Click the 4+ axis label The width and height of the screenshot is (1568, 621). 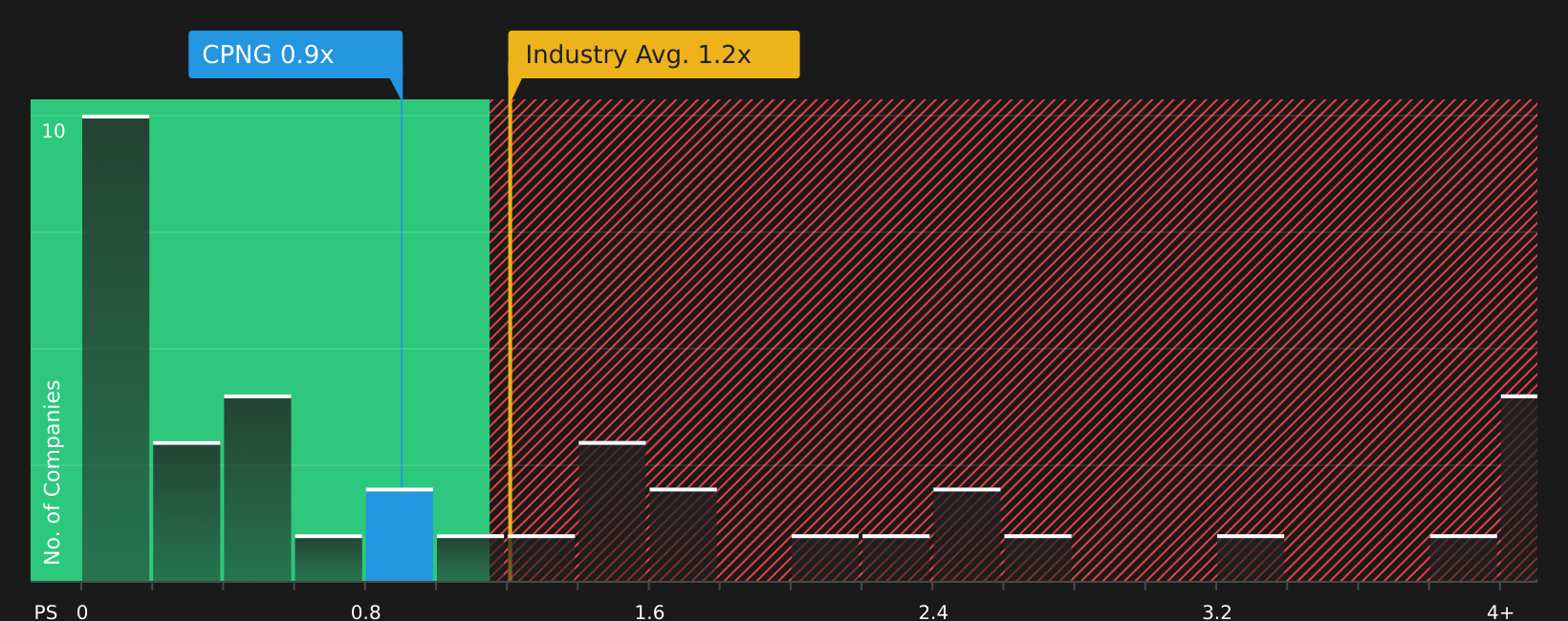click(1500, 611)
